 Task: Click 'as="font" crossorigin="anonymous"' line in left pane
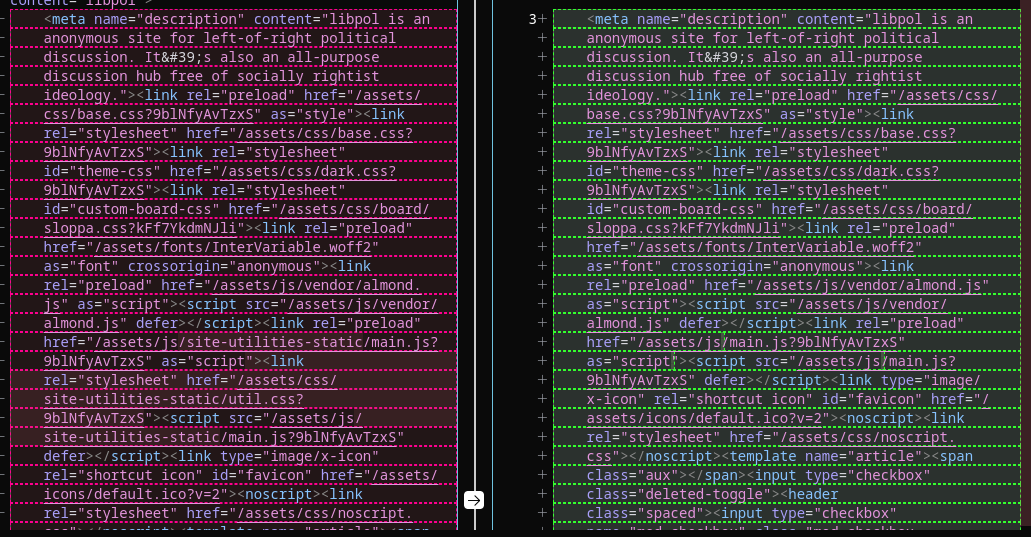[x=207, y=267]
